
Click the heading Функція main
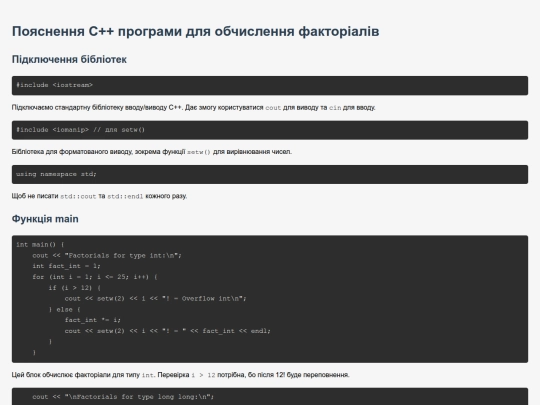45,219
